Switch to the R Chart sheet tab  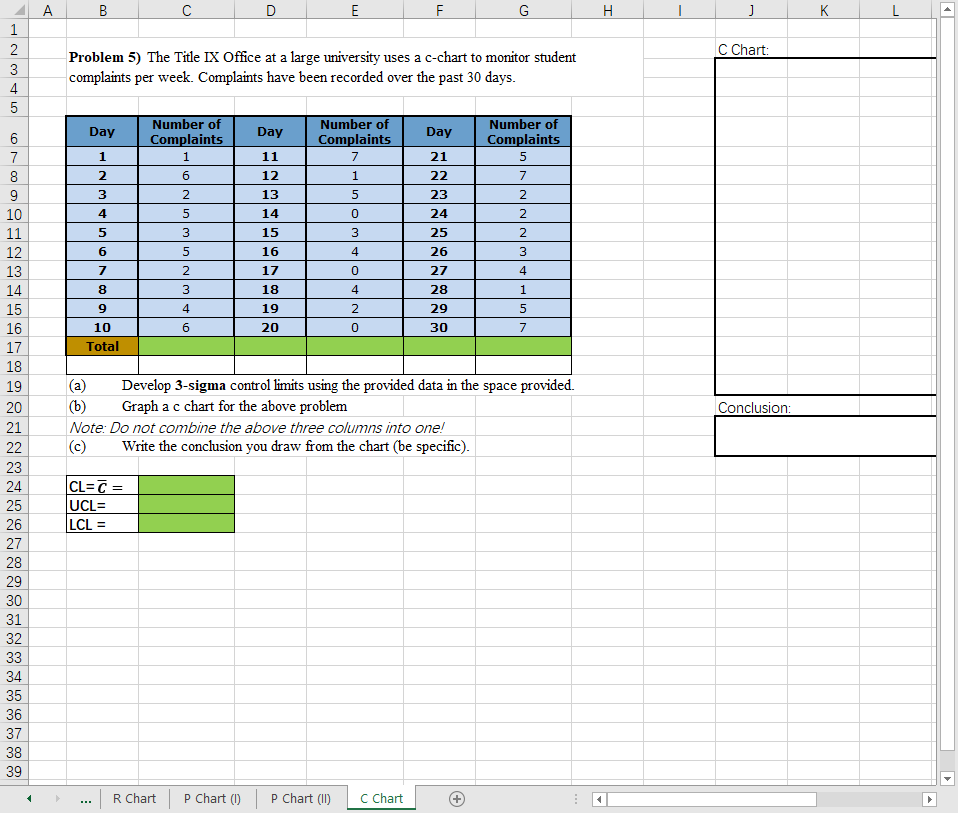(134, 798)
